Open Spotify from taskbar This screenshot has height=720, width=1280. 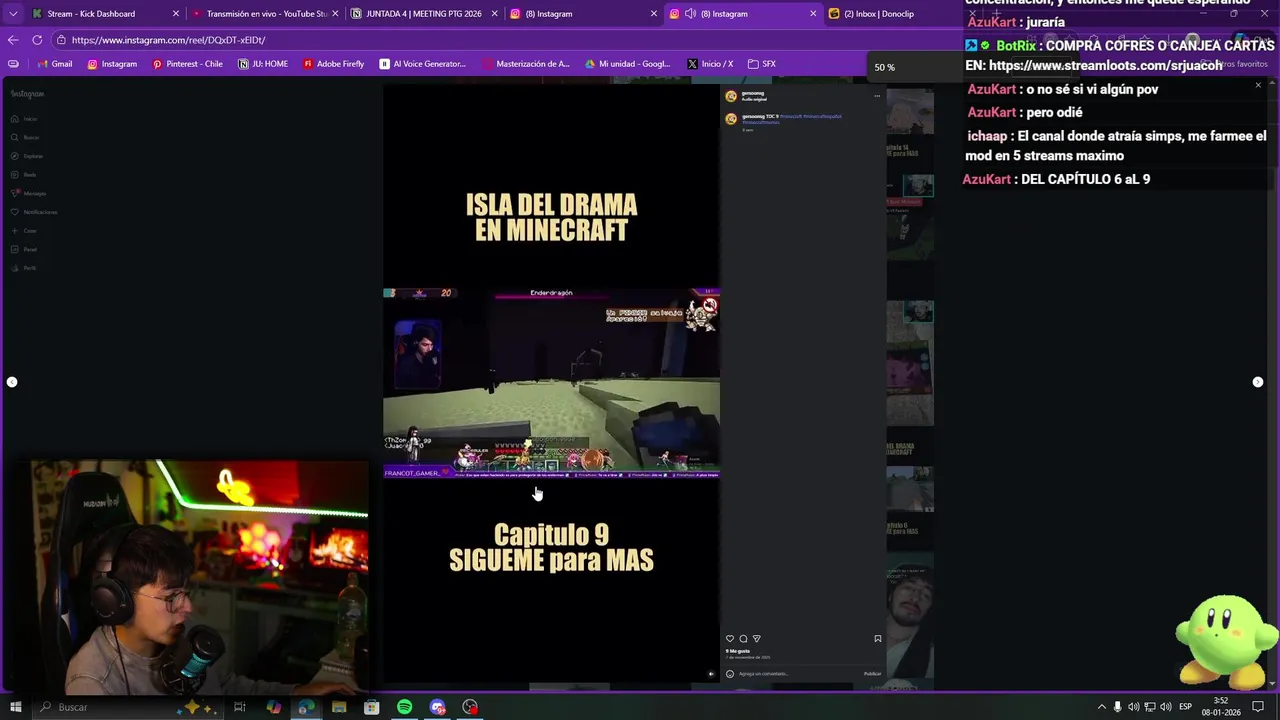click(x=404, y=707)
